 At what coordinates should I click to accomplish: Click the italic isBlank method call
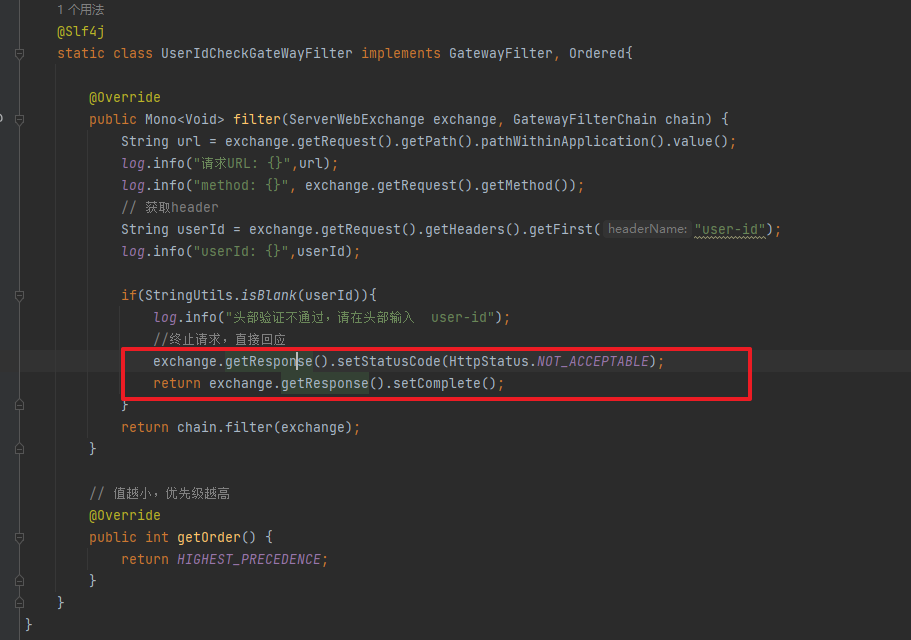coord(268,296)
